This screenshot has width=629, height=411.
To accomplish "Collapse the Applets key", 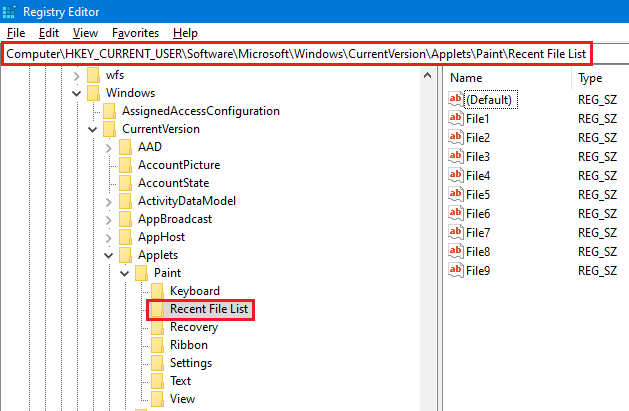I will (x=108, y=255).
